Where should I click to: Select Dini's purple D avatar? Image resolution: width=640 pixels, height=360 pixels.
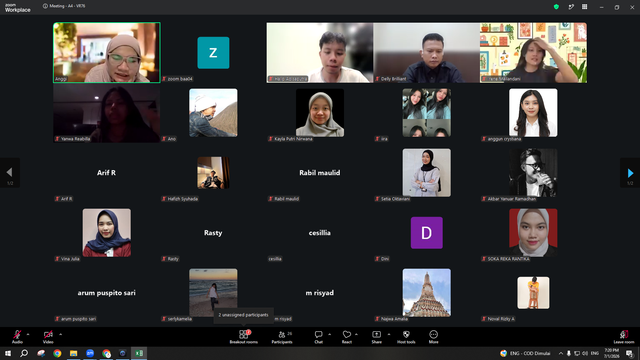point(427,233)
